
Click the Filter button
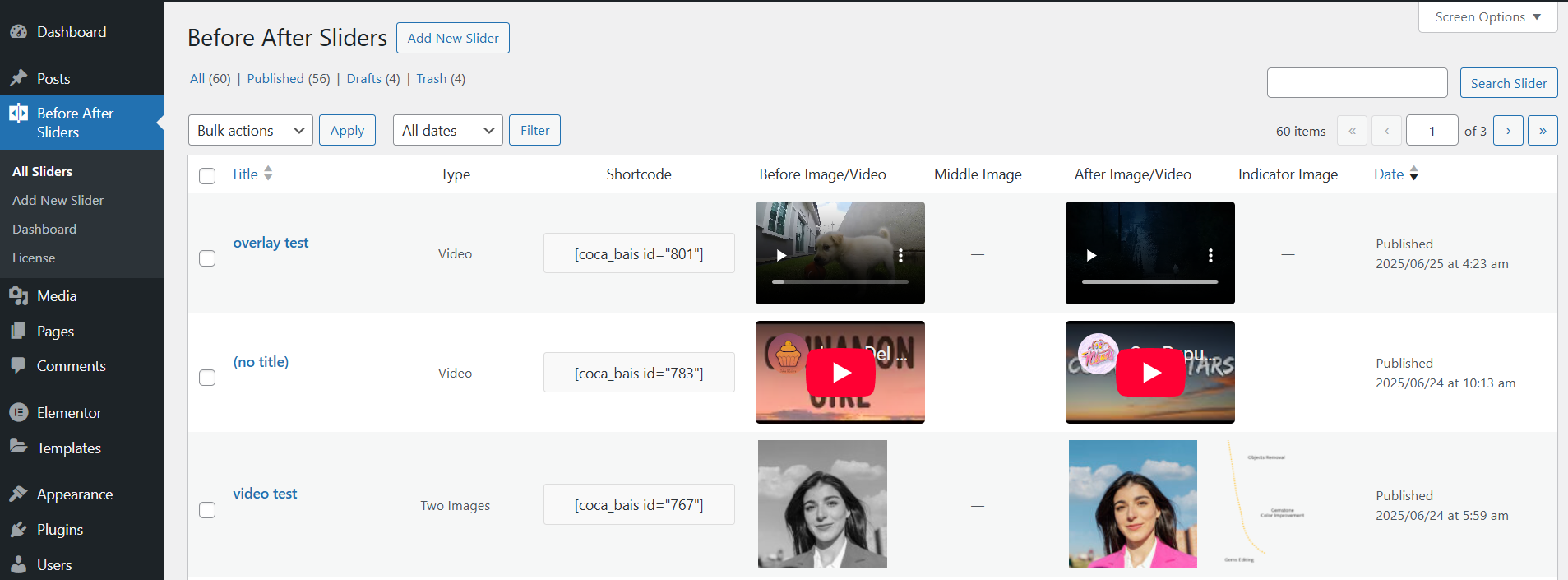point(534,130)
